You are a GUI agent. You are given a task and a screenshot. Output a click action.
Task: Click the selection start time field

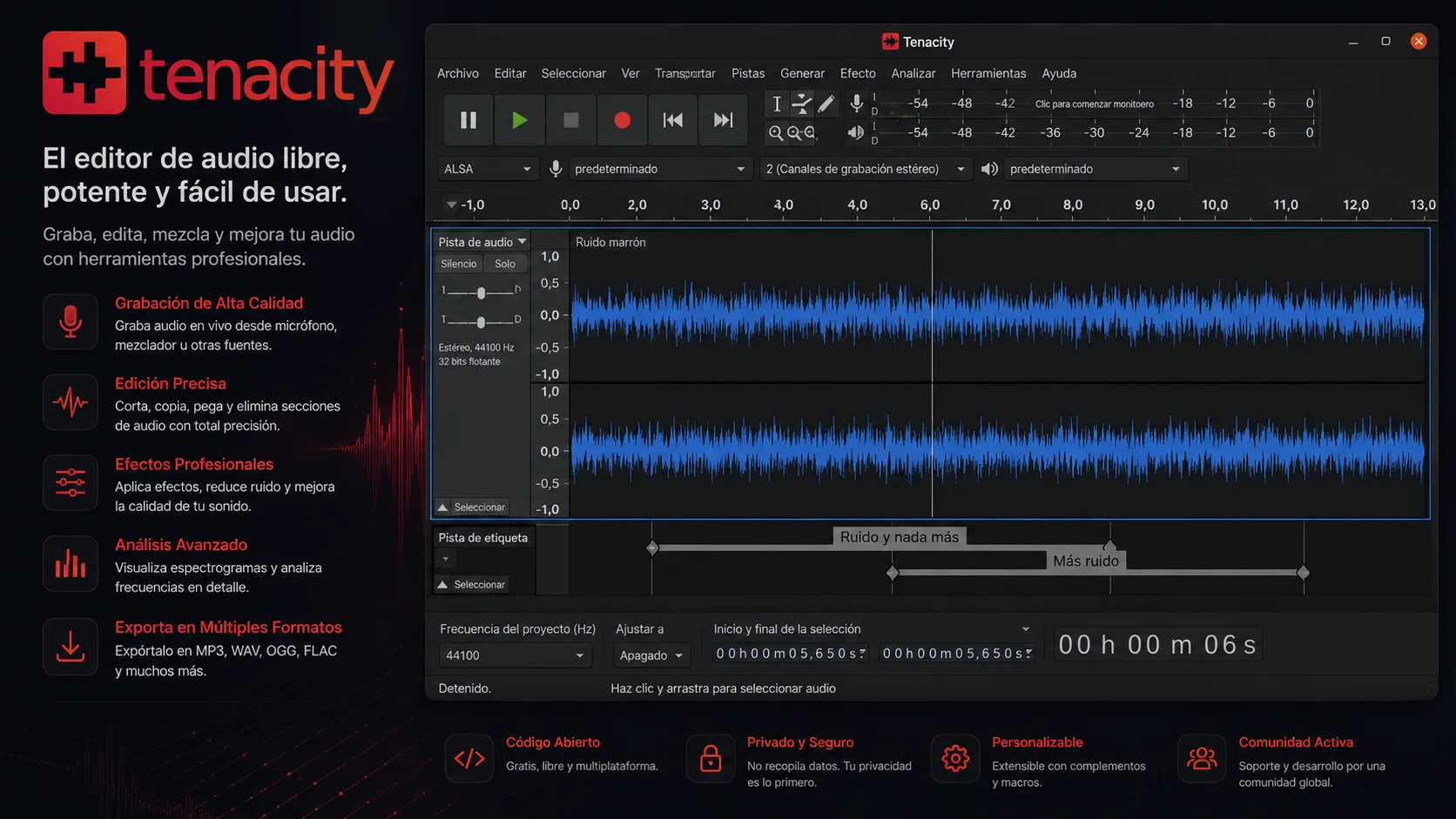(791, 654)
